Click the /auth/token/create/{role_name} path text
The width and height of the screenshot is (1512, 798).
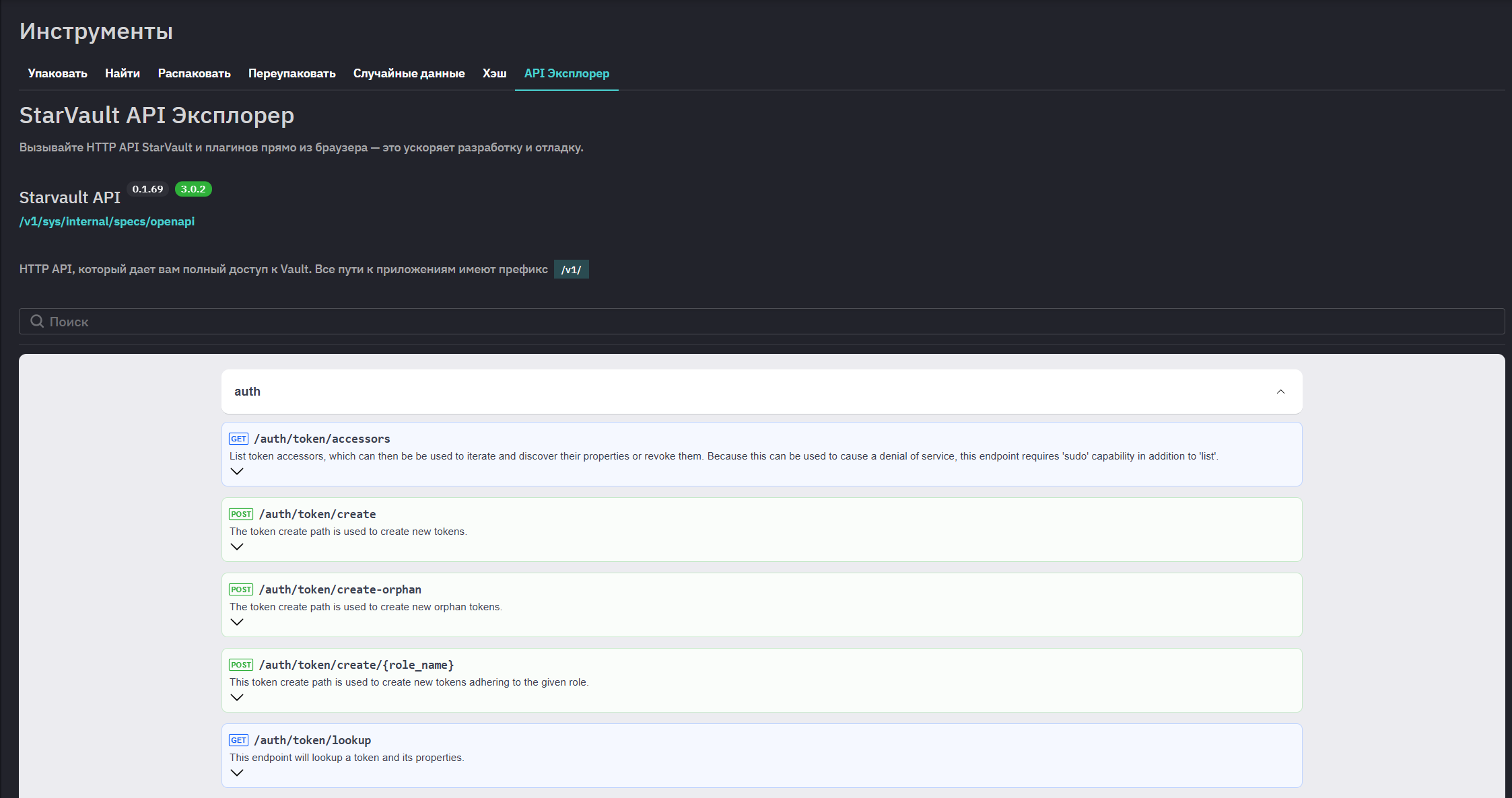(357, 665)
